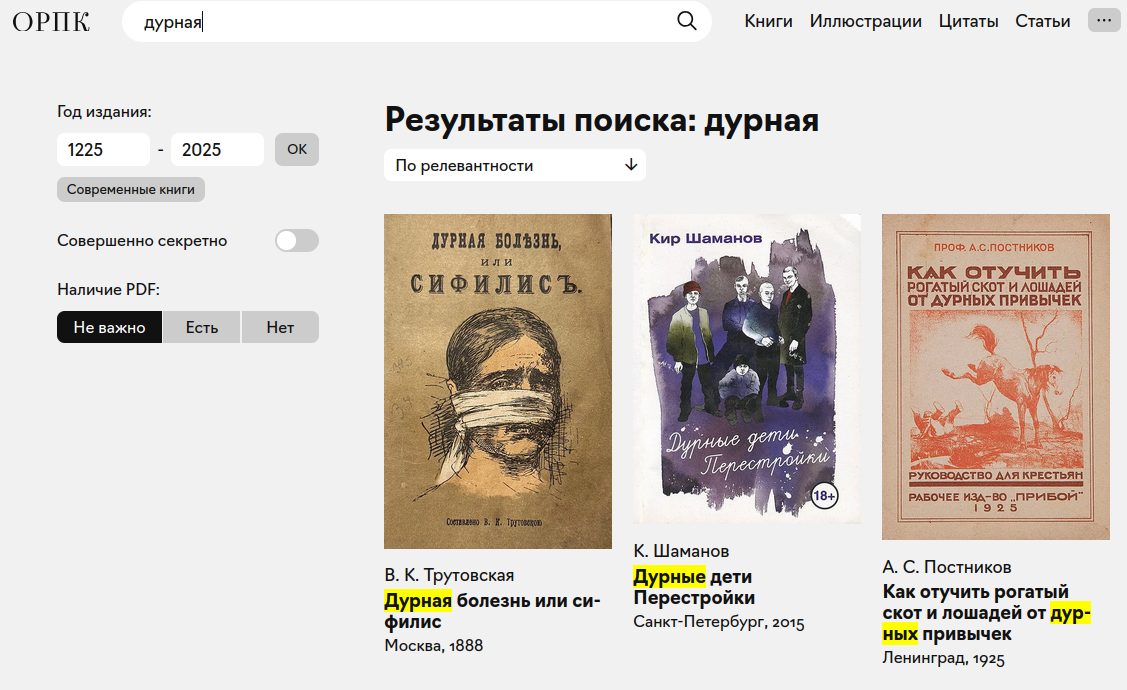Navigate to Цитаты
This screenshot has width=1127, height=690.
tap(968, 21)
